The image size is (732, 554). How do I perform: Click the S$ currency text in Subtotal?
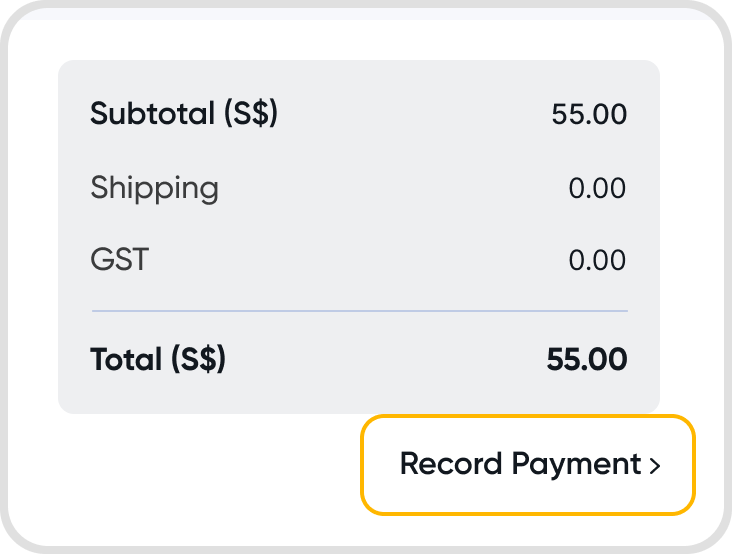249,114
